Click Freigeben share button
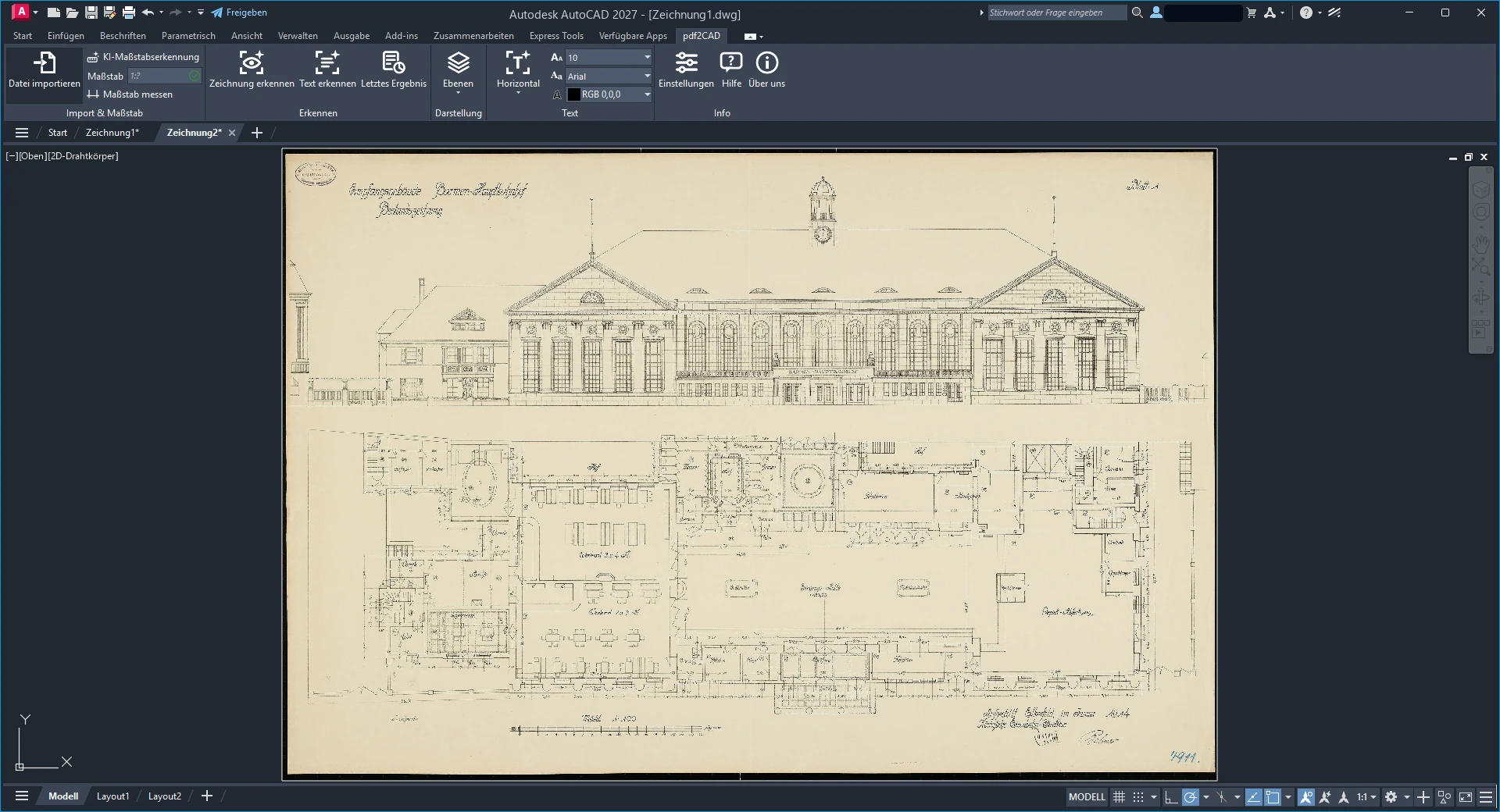The height and width of the screenshot is (812, 1500). coord(239,12)
